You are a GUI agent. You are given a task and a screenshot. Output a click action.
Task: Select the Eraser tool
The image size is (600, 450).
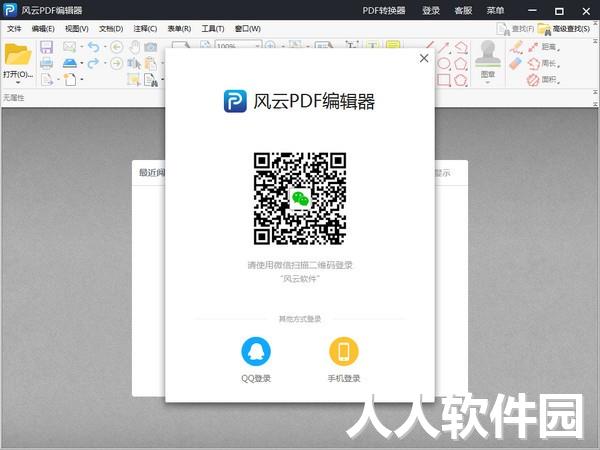516,63
